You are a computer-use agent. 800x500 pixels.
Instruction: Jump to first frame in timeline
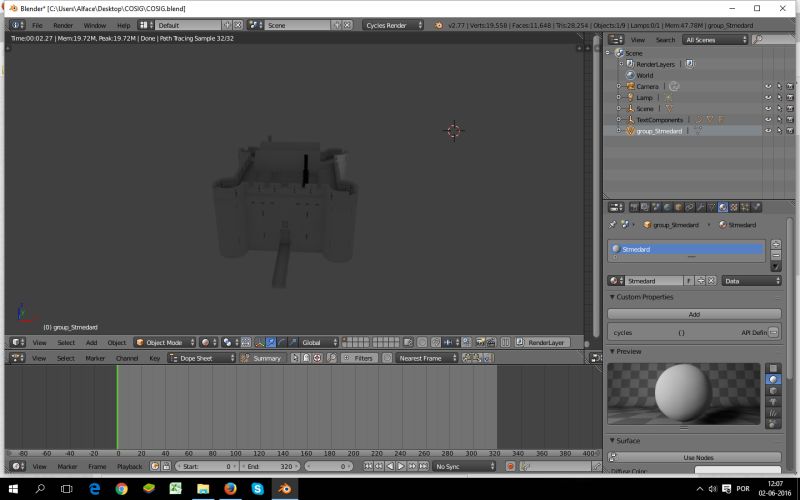tap(368, 466)
